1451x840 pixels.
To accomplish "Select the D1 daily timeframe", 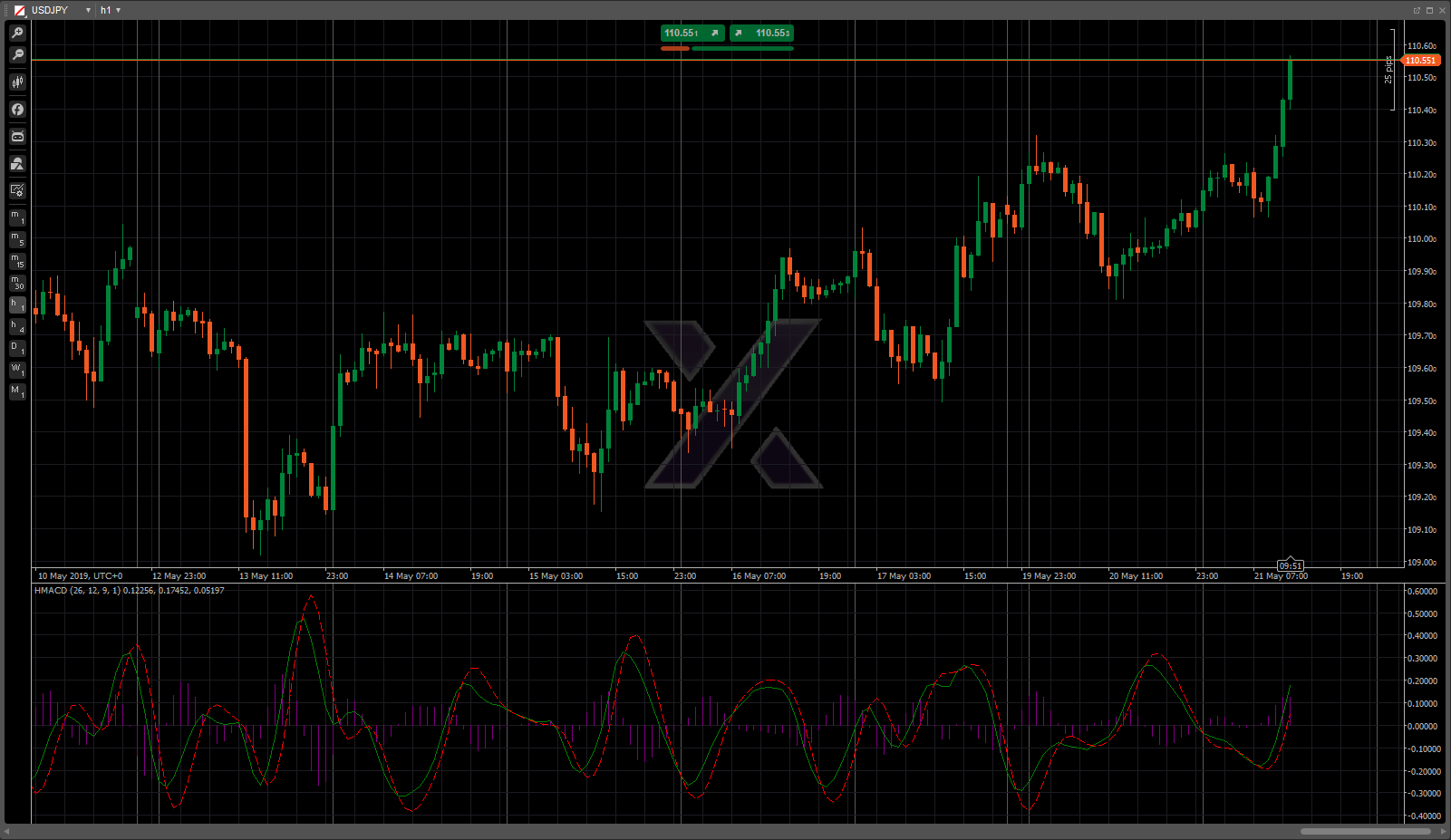I will pos(17,348).
